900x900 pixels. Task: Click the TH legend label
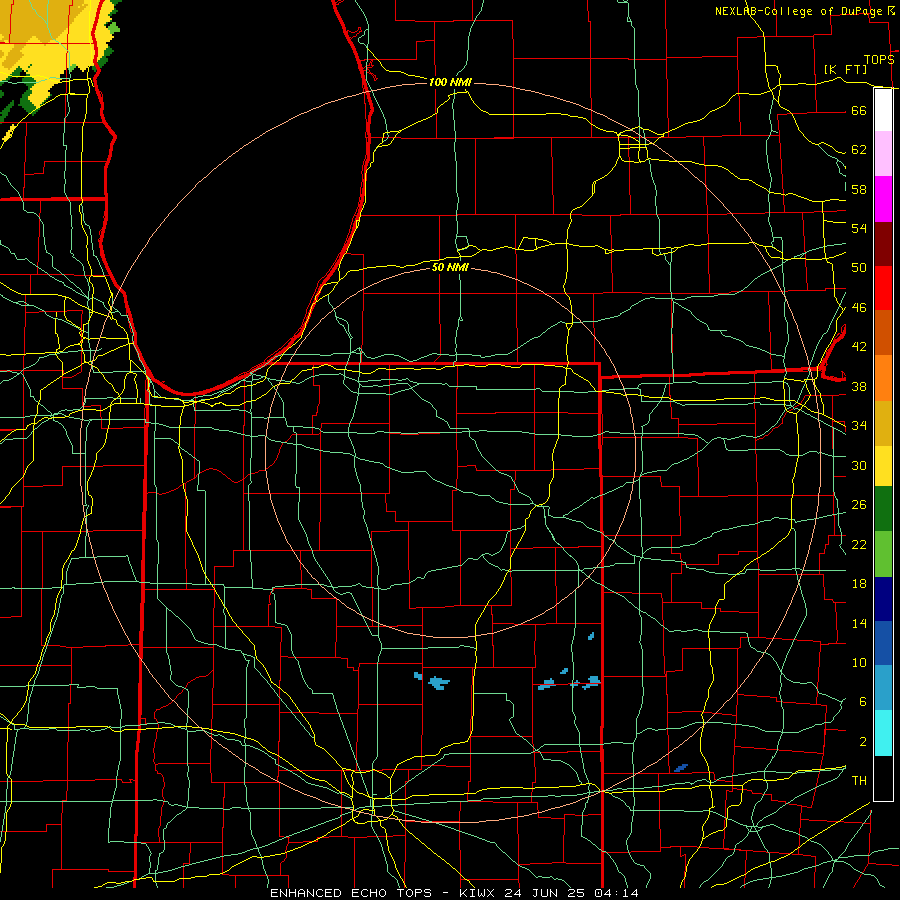[x=859, y=781]
